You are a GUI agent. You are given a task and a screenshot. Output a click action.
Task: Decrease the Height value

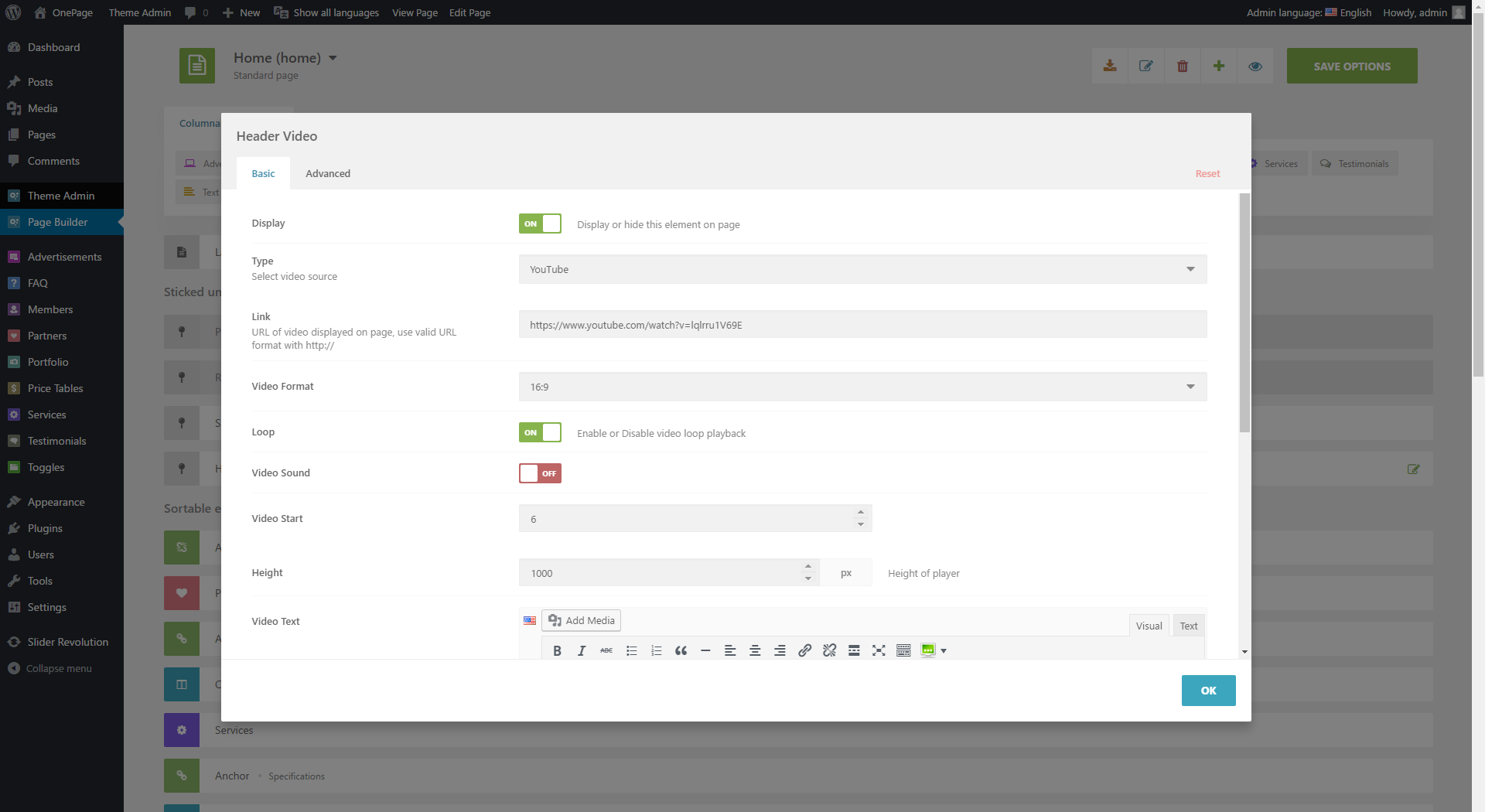[808, 578]
